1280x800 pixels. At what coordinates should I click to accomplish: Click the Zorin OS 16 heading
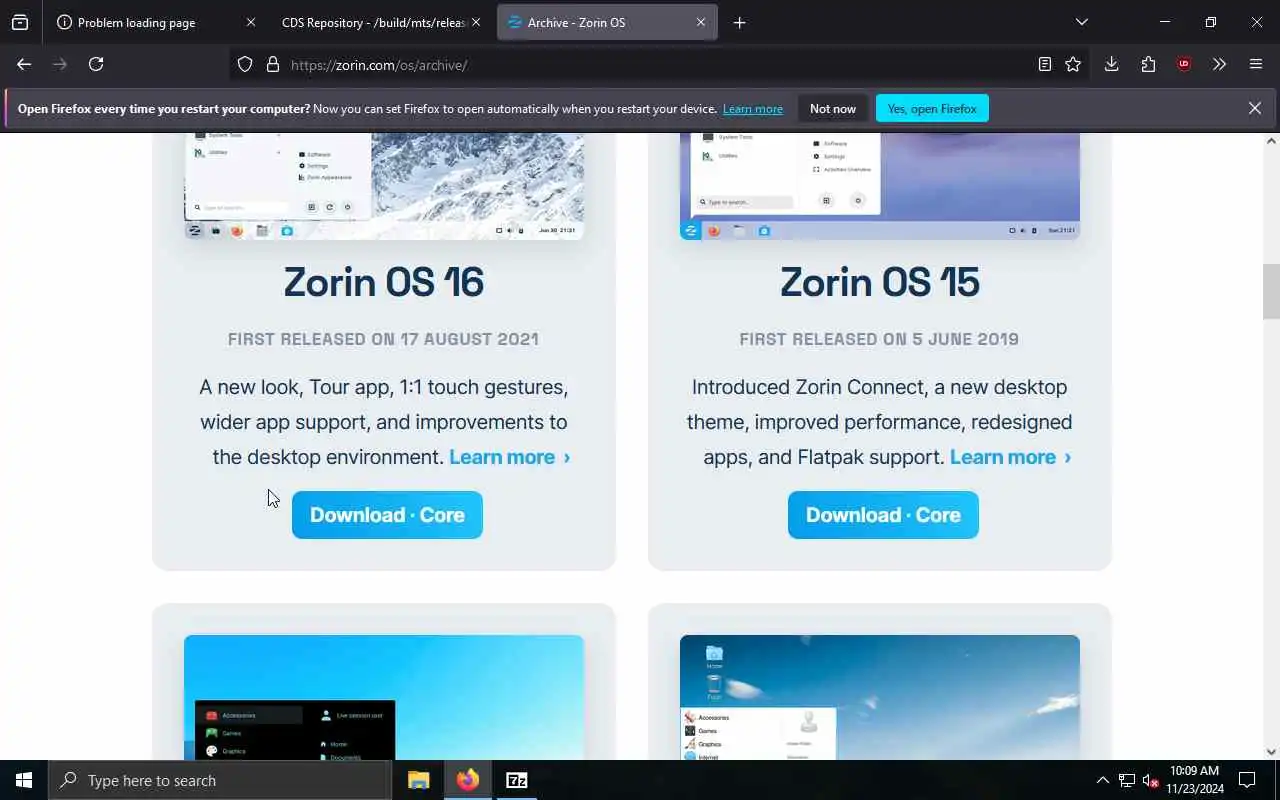pyautogui.click(x=384, y=282)
